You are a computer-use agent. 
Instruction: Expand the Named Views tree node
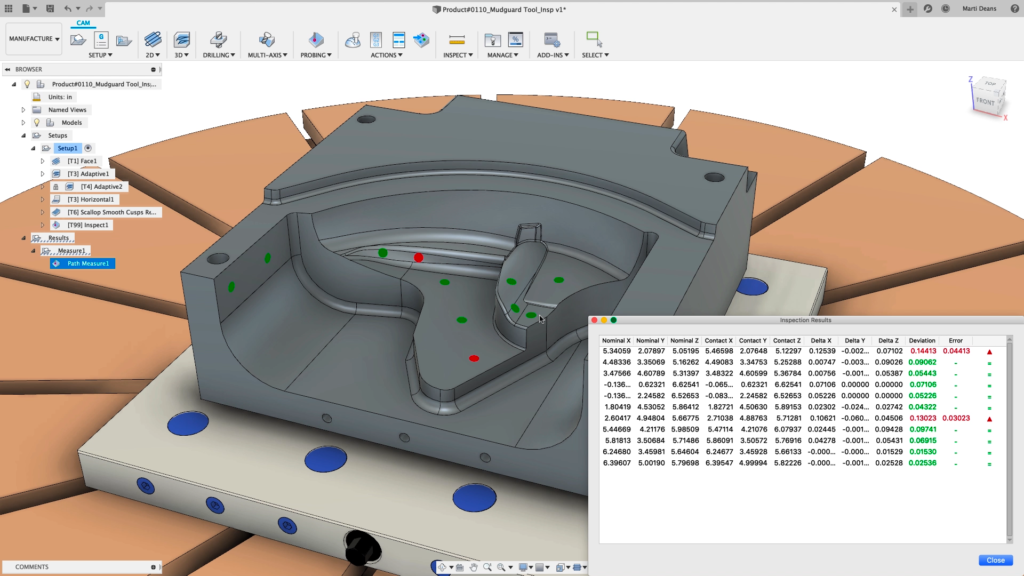point(23,110)
